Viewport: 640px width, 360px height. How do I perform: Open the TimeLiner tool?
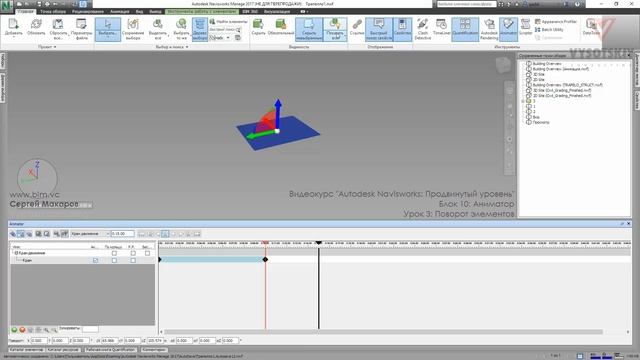[x=441, y=27]
